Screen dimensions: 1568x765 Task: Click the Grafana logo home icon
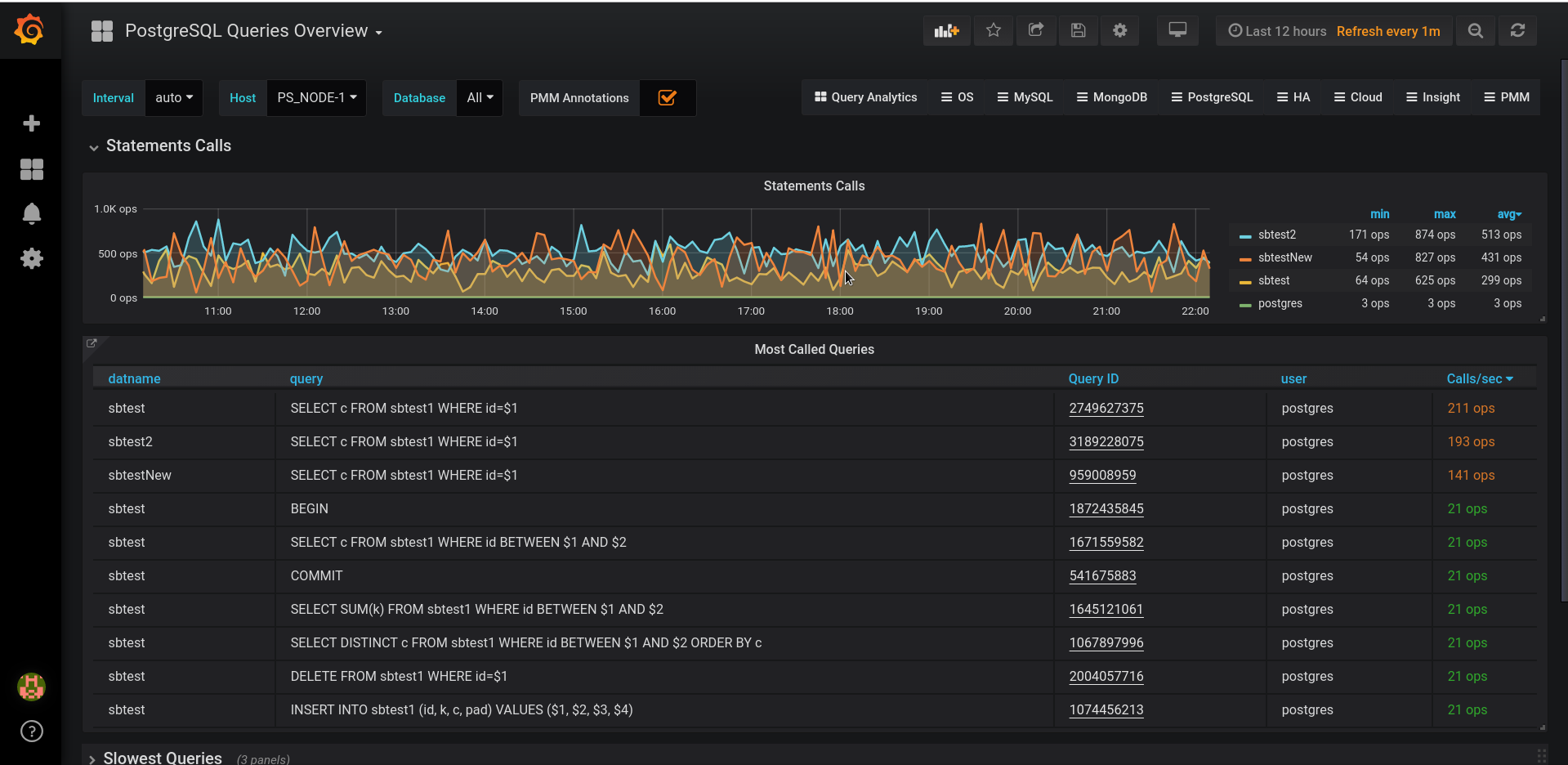click(30, 30)
